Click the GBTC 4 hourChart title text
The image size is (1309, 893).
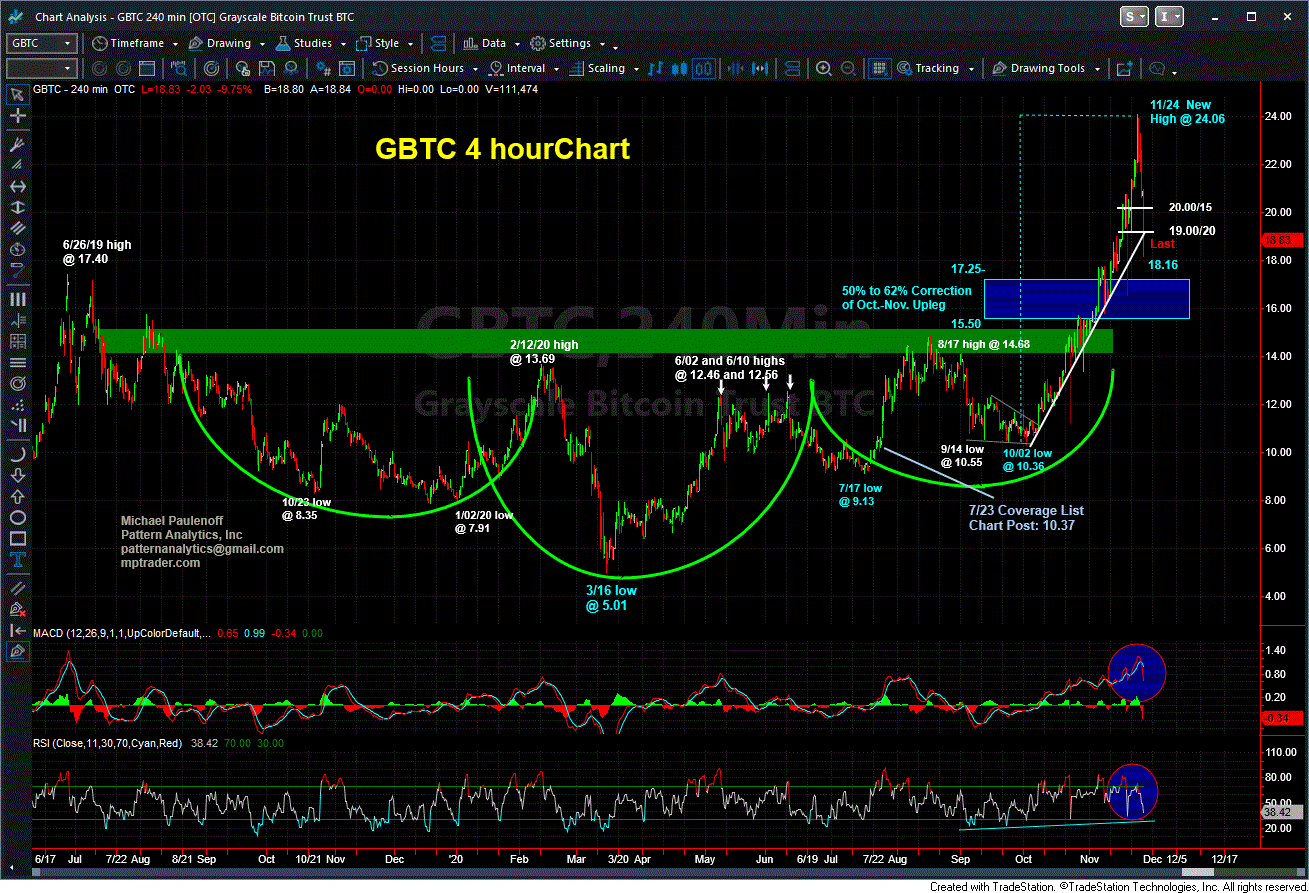click(x=502, y=149)
